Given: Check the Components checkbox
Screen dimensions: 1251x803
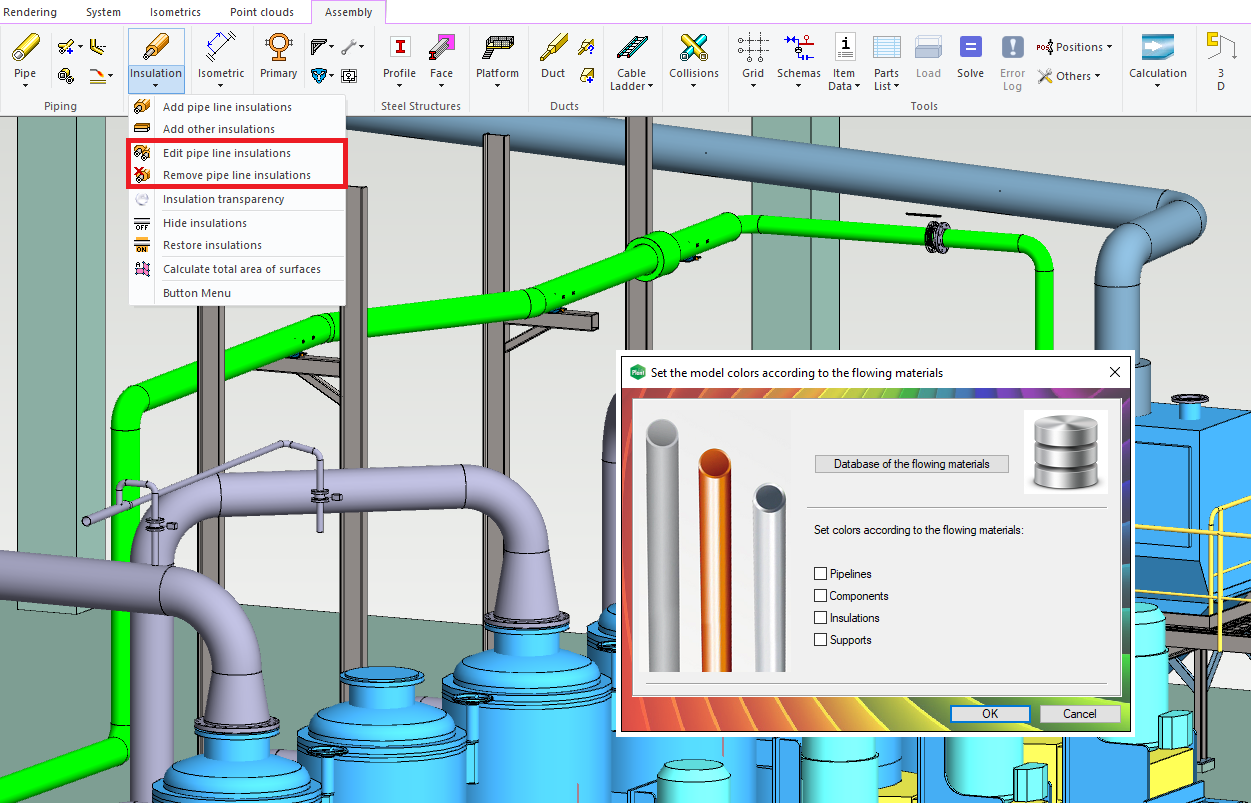Looking at the screenshot, I should (x=821, y=596).
